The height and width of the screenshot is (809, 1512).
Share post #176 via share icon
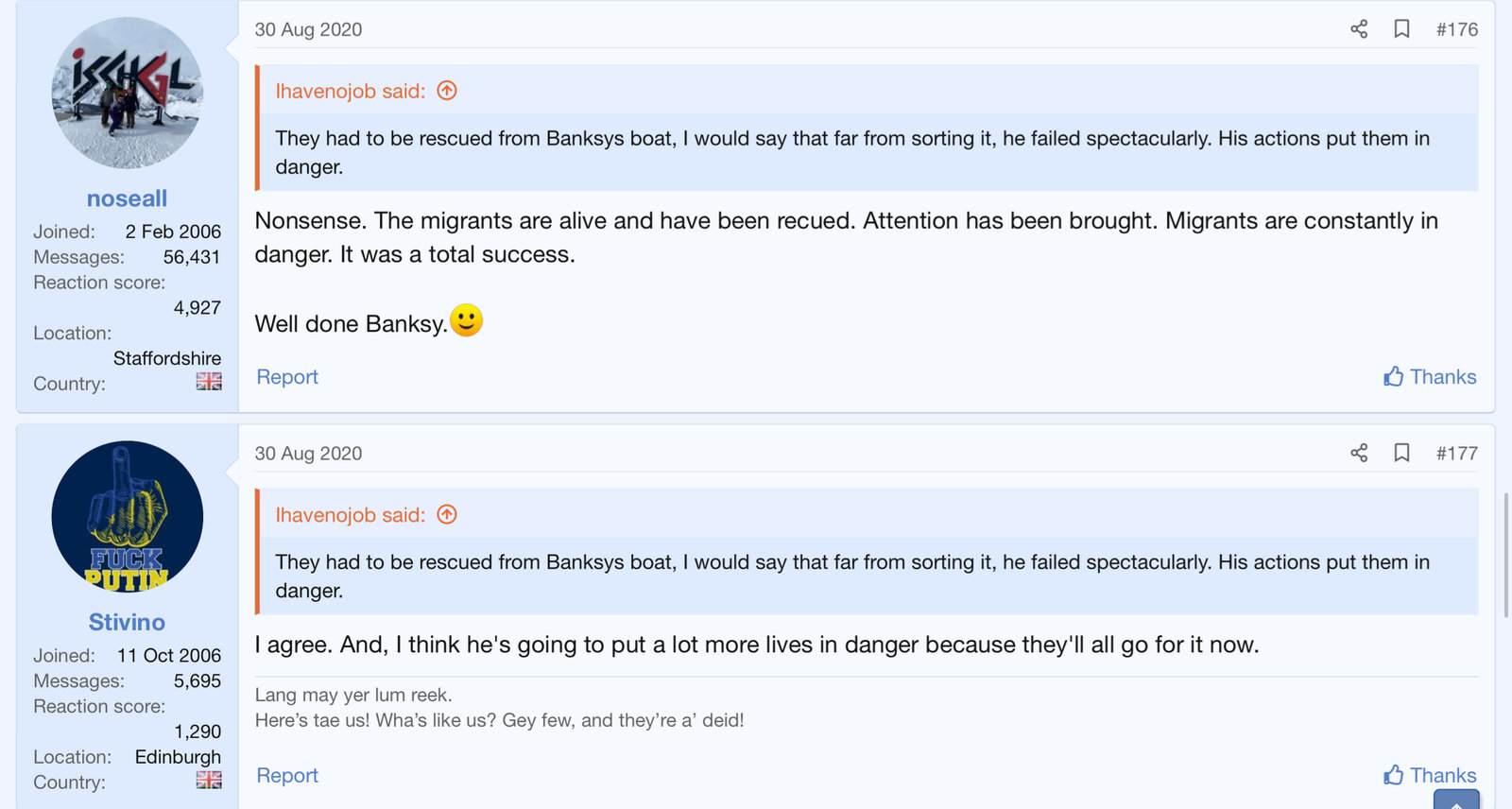coord(1359,29)
